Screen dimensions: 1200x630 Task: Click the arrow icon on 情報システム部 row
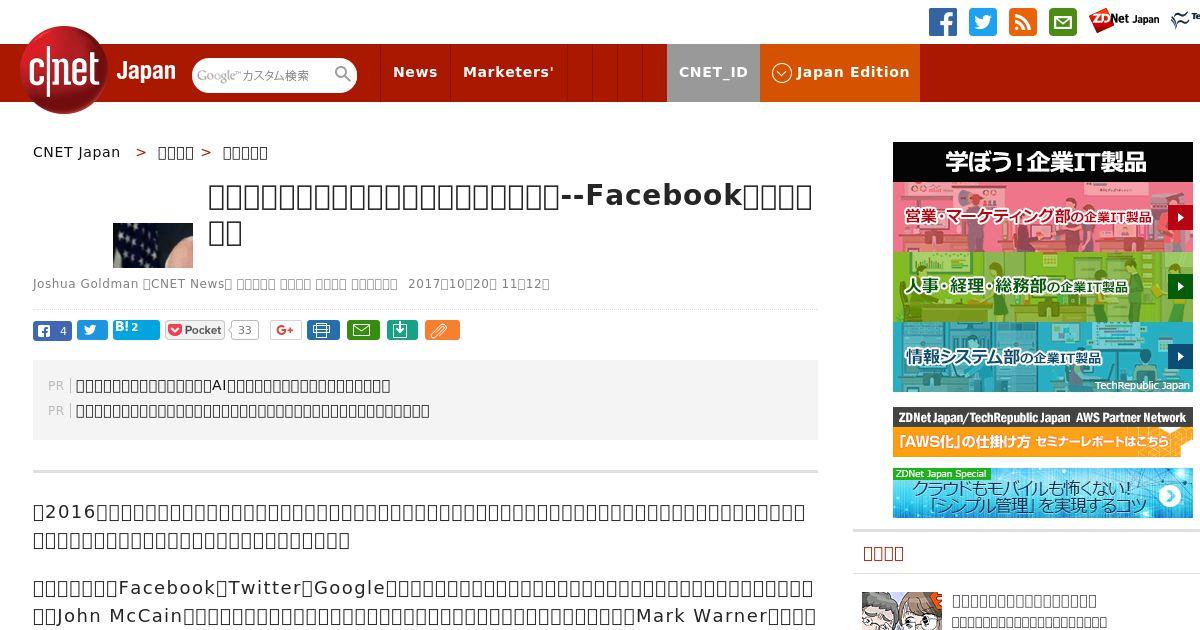(1180, 357)
